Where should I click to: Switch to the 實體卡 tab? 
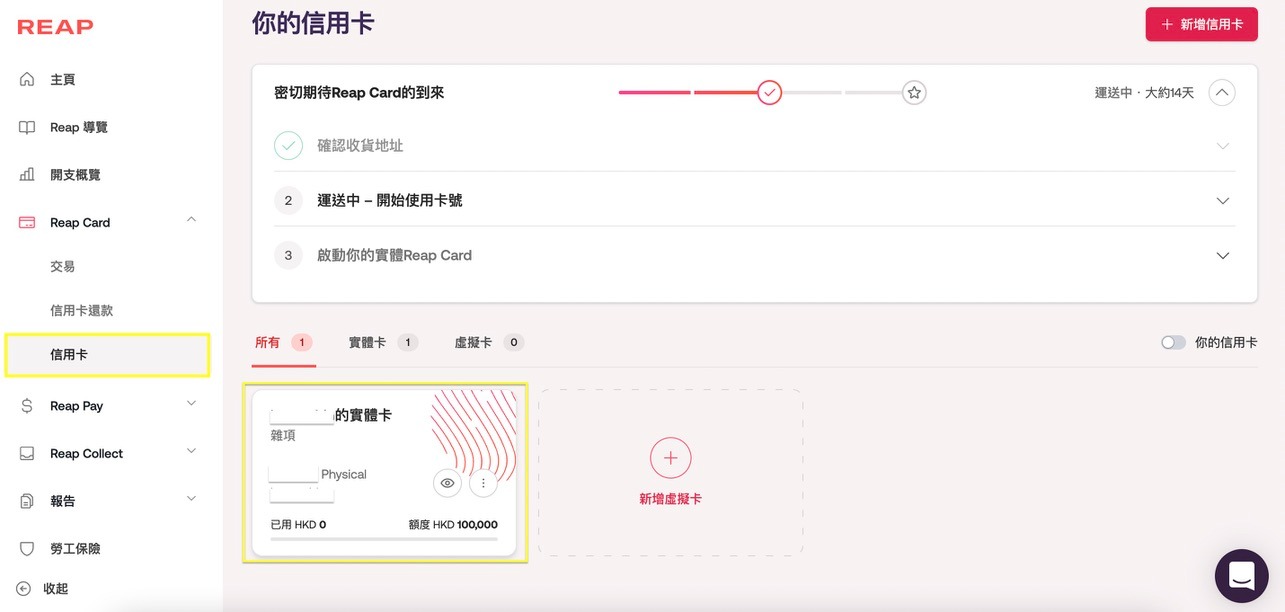[383, 342]
